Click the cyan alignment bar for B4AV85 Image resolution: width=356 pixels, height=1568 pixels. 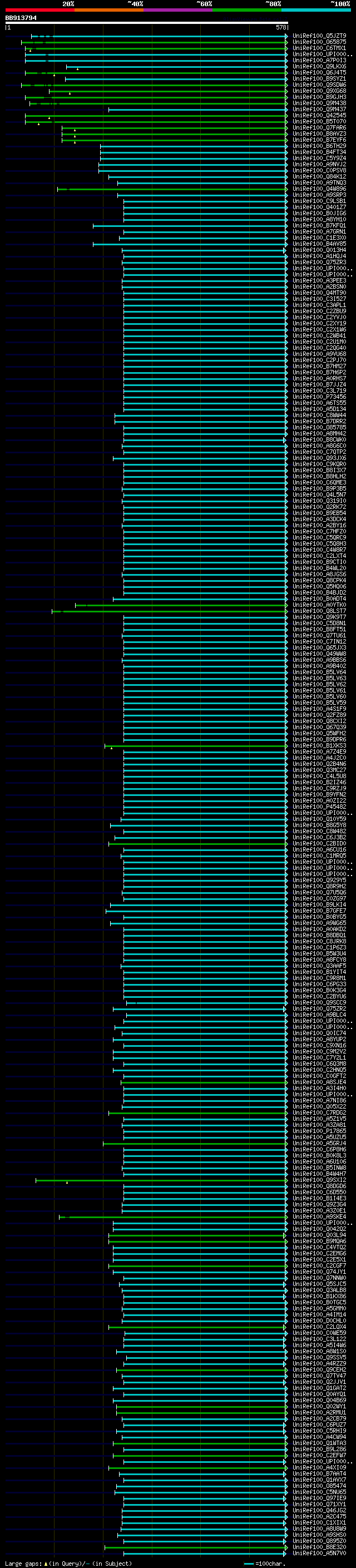coord(190,244)
